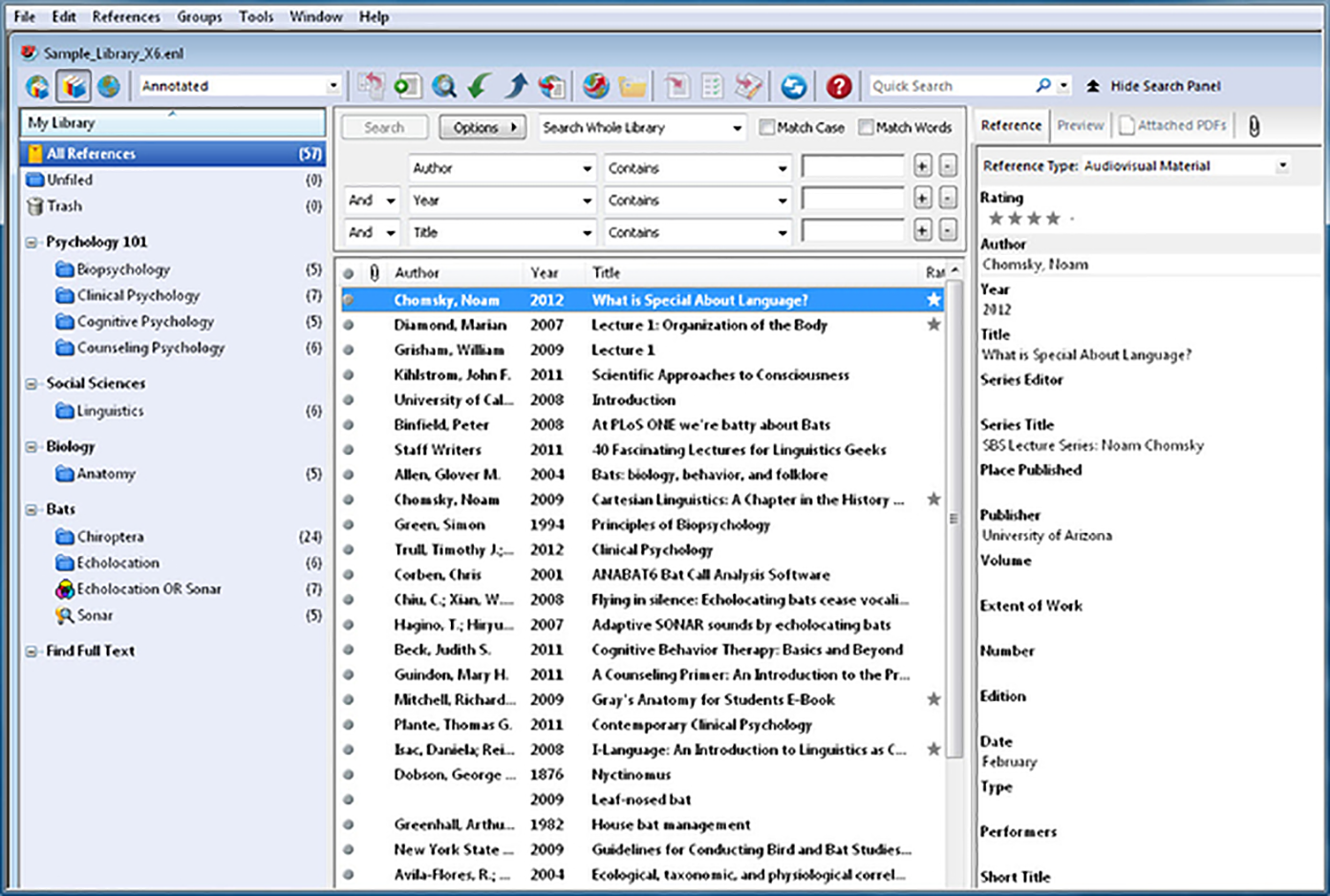Enable the Match Words checkbox
This screenshot has width=1330, height=896.
(866, 127)
